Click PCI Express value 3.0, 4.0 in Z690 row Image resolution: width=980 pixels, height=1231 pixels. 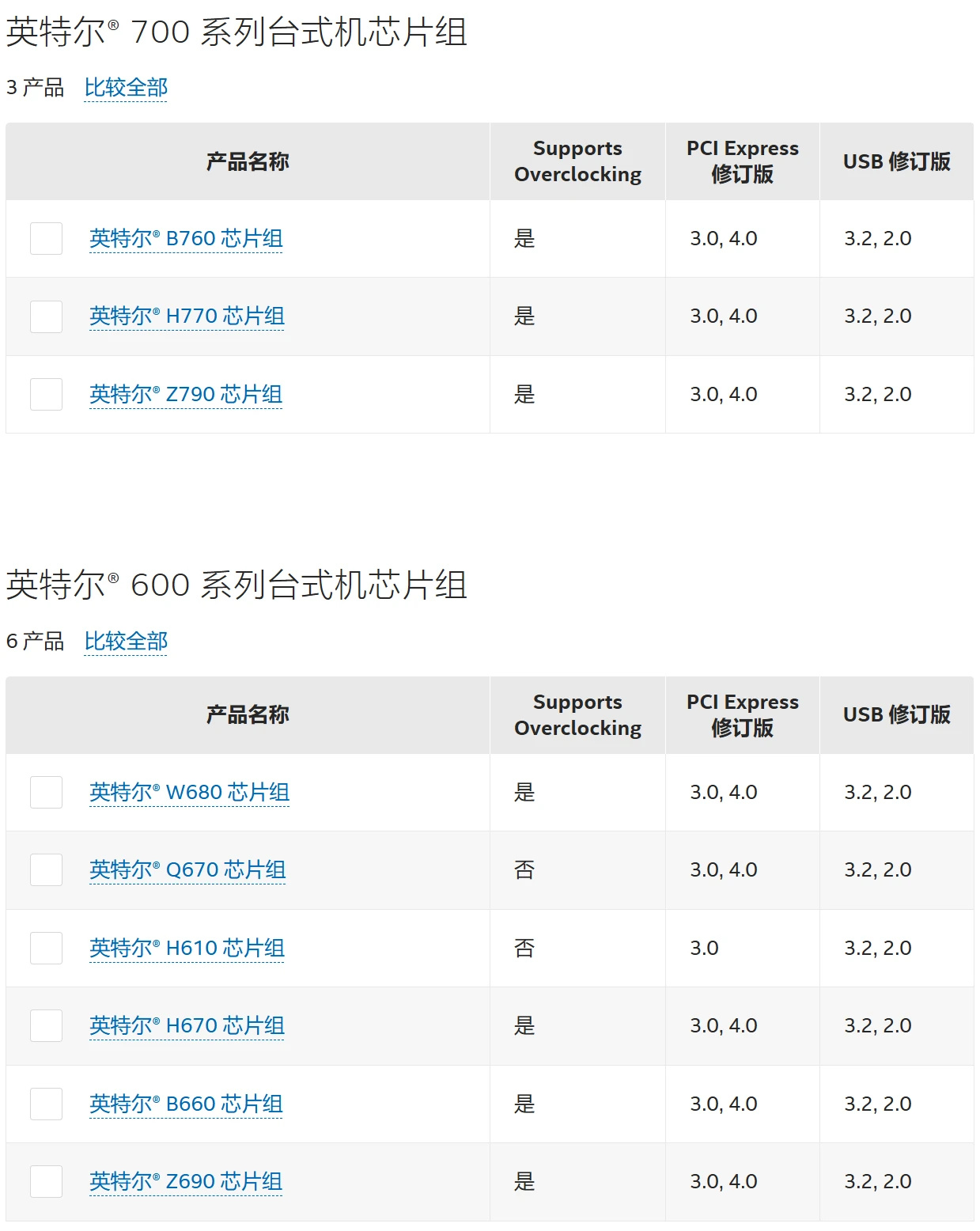tap(724, 1181)
